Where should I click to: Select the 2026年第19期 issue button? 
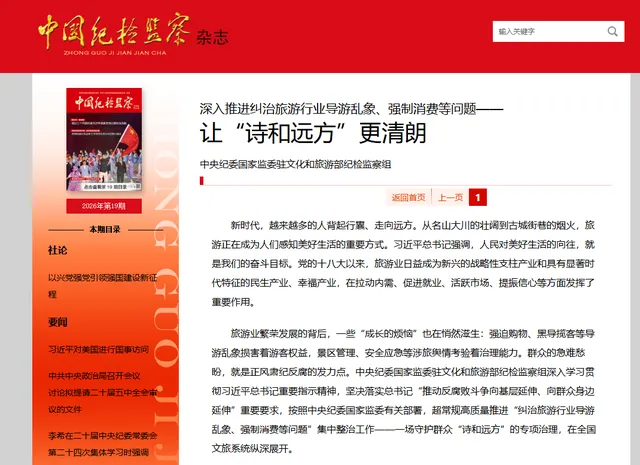pyautogui.click(x=104, y=206)
